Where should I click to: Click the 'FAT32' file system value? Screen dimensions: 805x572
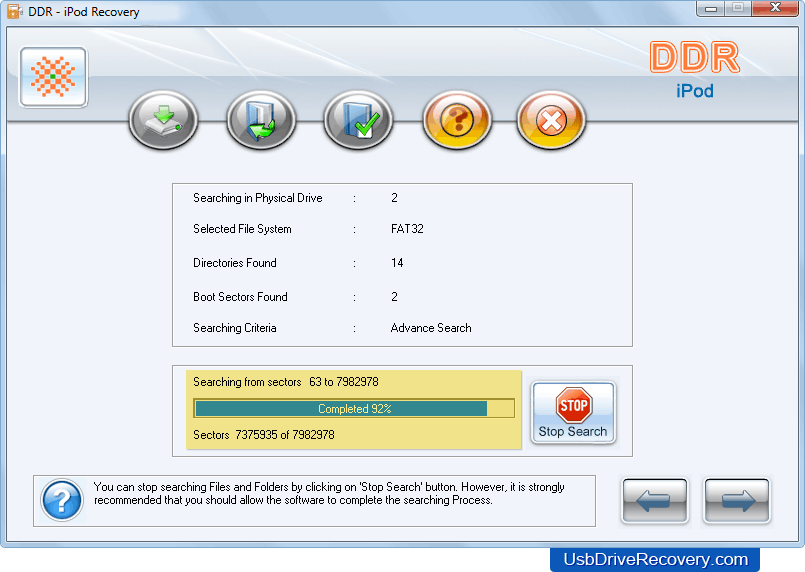pyautogui.click(x=407, y=229)
